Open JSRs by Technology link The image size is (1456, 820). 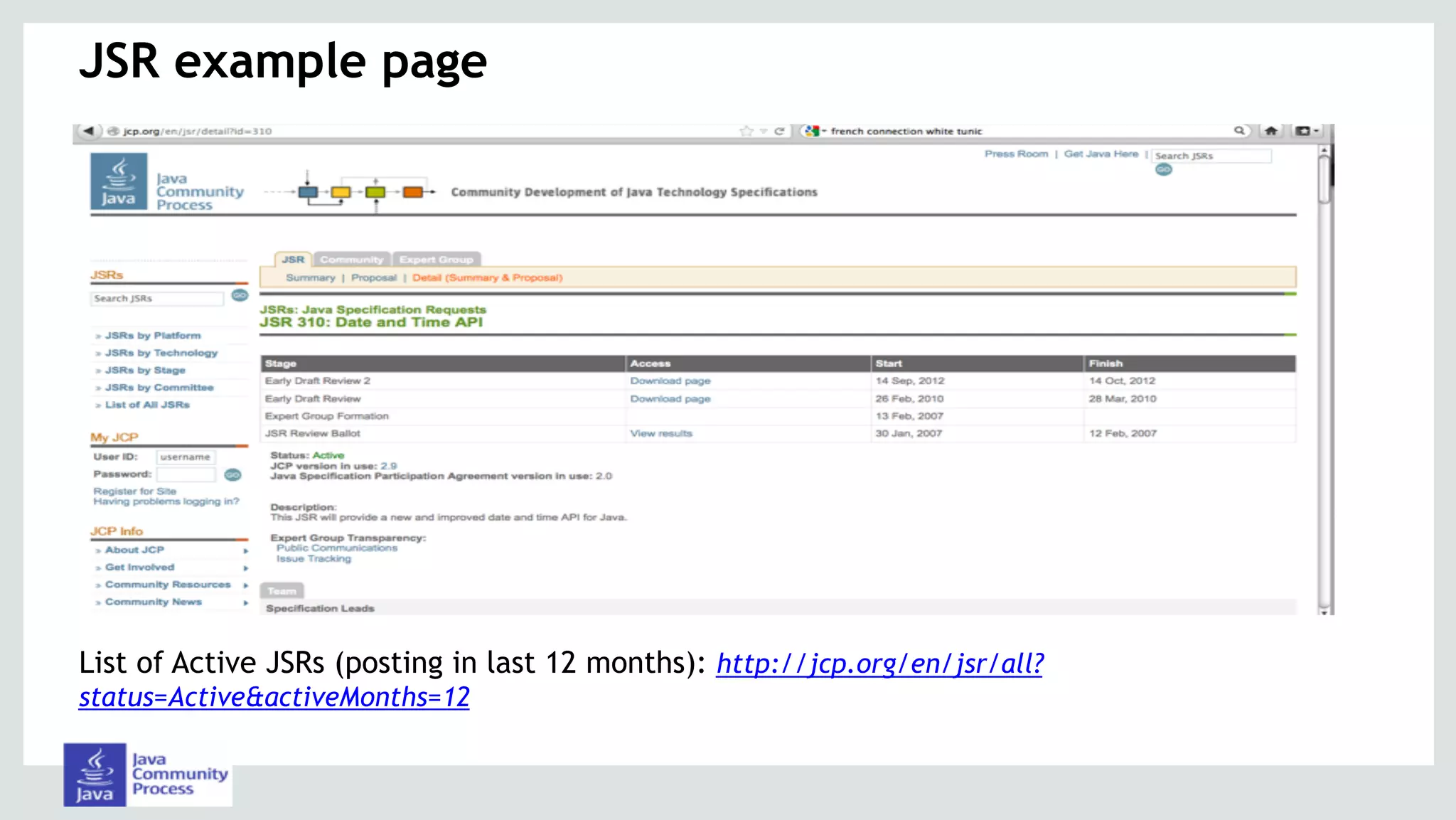(x=161, y=353)
